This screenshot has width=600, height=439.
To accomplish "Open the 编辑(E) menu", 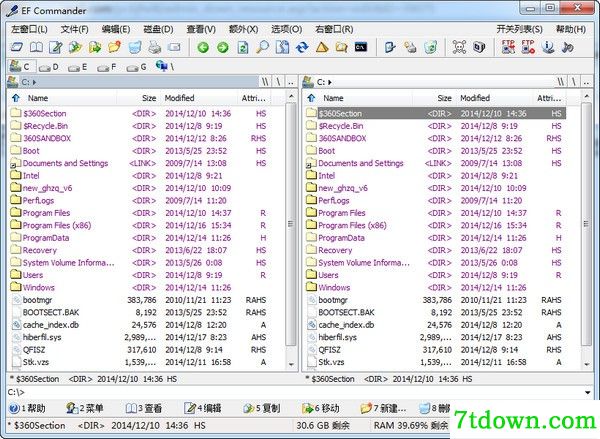I will click(116, 29).
